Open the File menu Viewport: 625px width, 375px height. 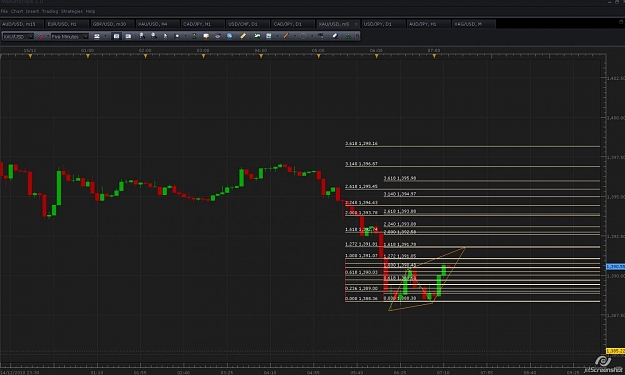pos(4,11)
